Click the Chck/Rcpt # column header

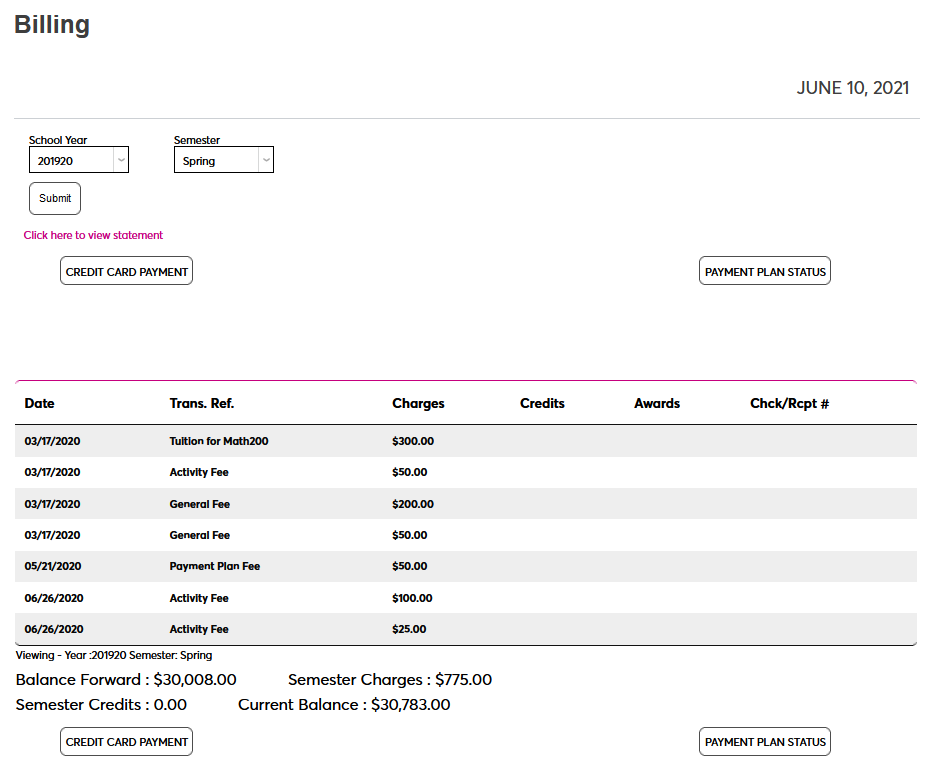click(790, 403)
